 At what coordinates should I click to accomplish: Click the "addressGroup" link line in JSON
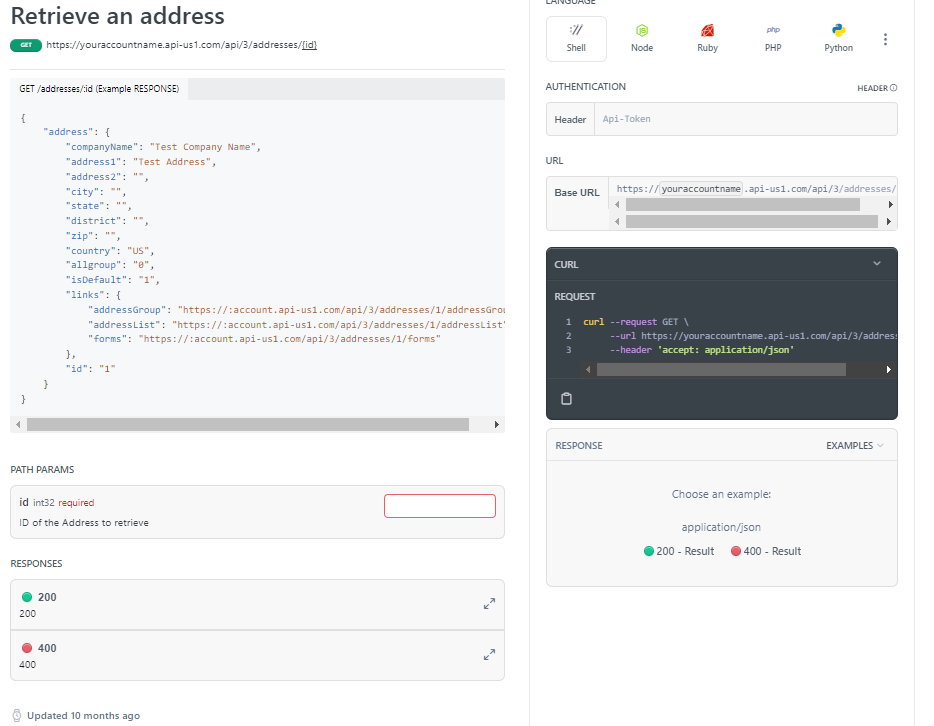(x=296, y=310)
